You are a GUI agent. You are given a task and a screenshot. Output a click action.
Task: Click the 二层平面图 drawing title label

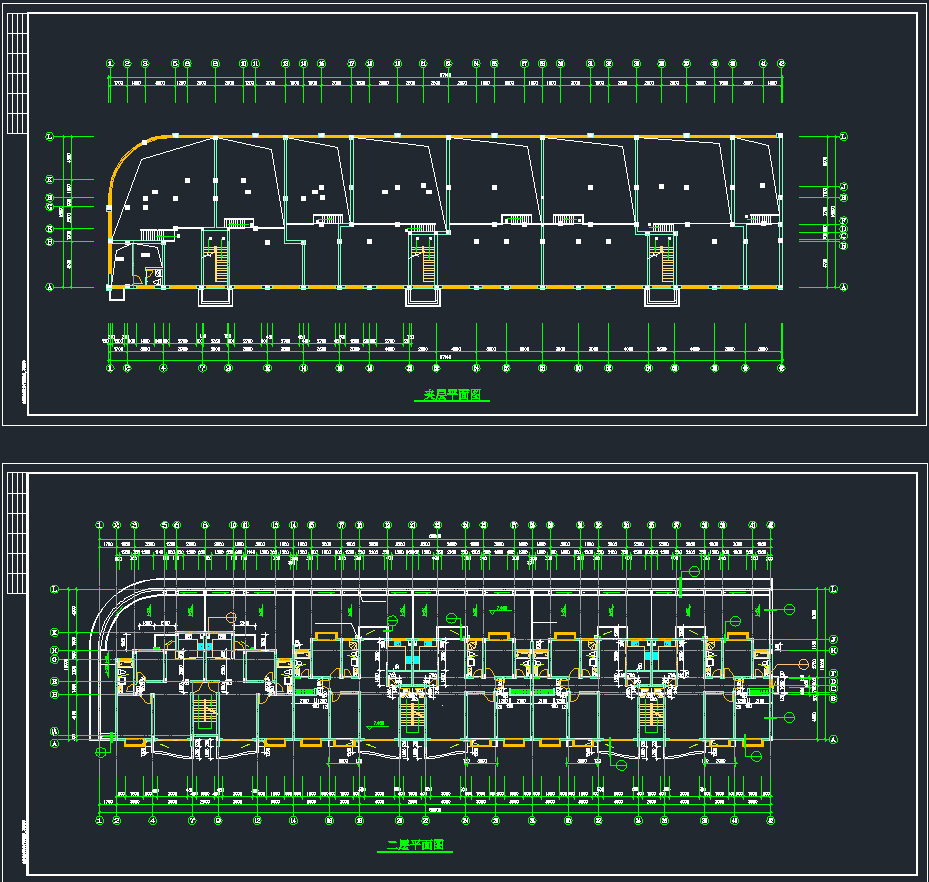[420, 846]
